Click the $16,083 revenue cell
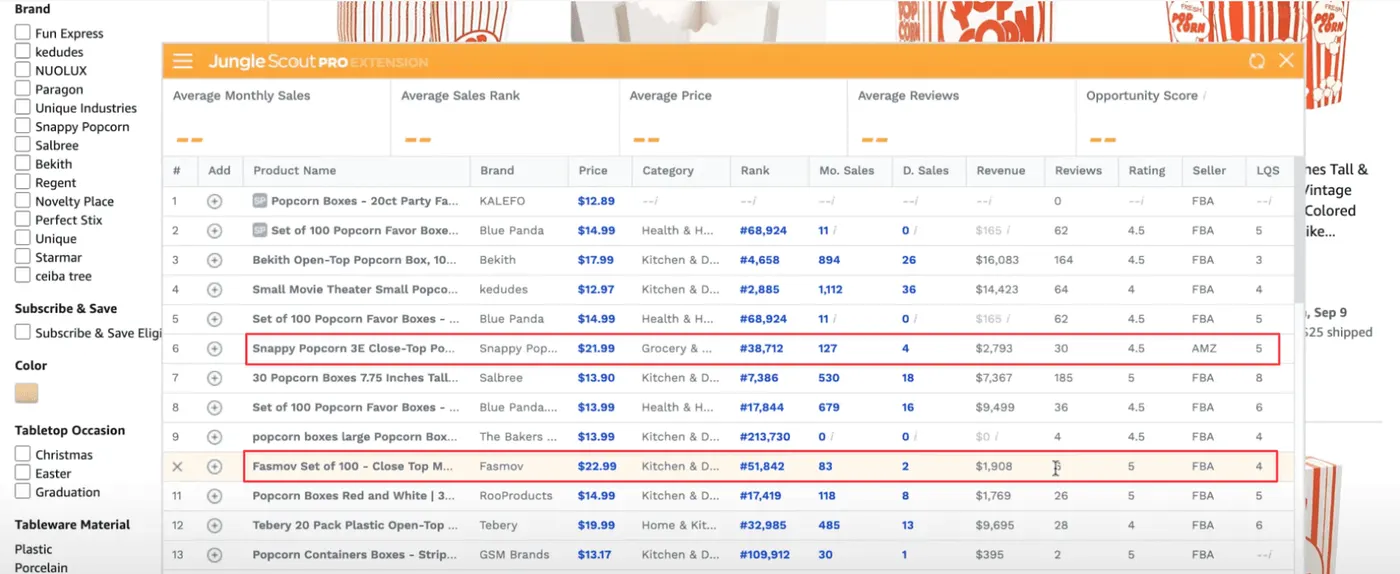Screen dimensions: 1400x574 997,260
